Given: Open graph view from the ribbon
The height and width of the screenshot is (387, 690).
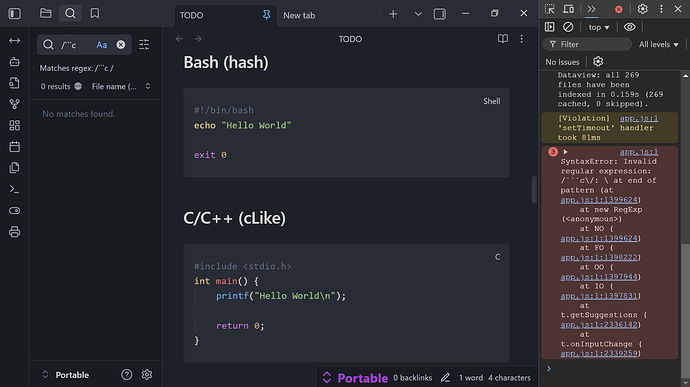Looking at the screenshot, I should [x=15, y=104].
